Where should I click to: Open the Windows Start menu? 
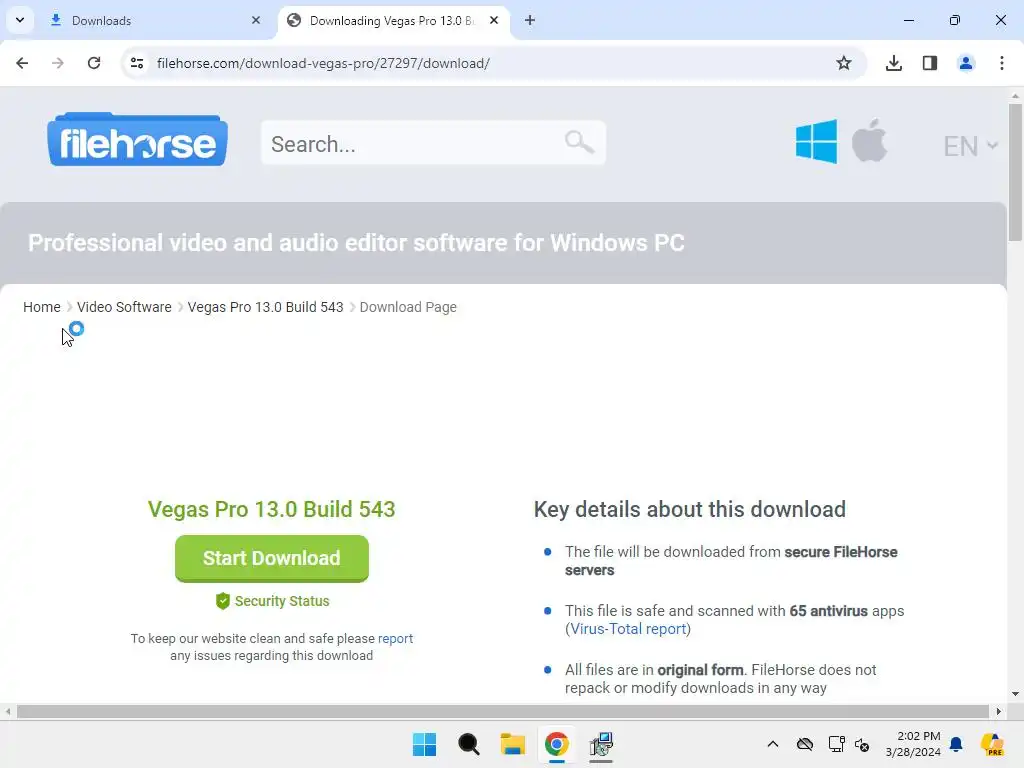424,744
